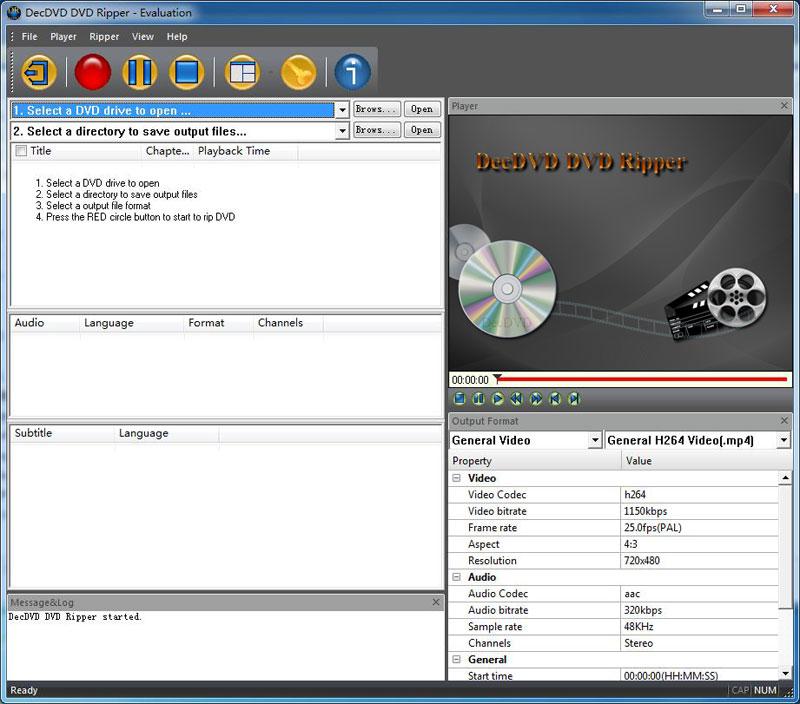
Task: Stop playback in the Player panel
Action: pyautogui.click(x=460, y=398)
